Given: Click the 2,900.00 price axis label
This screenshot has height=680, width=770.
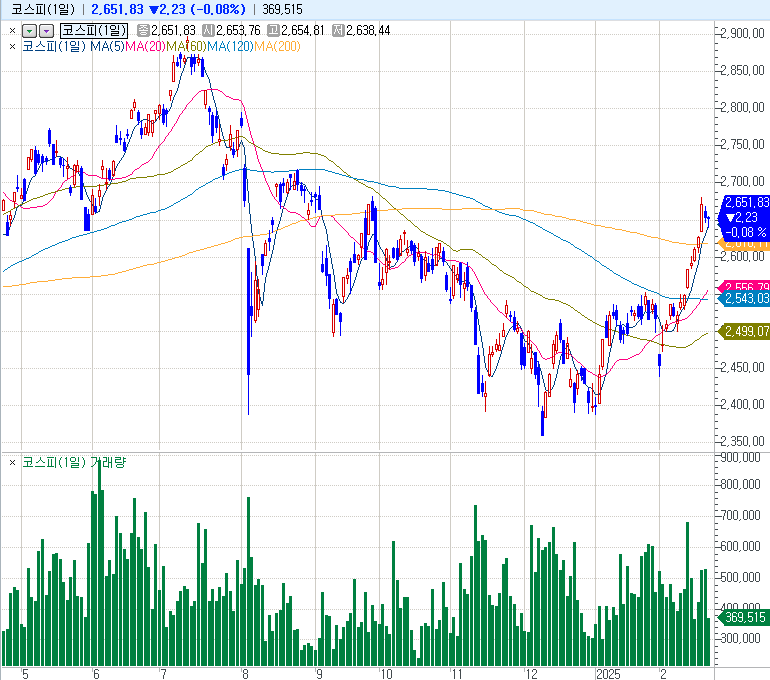Looking at the screenshot, I should point(742,33).
